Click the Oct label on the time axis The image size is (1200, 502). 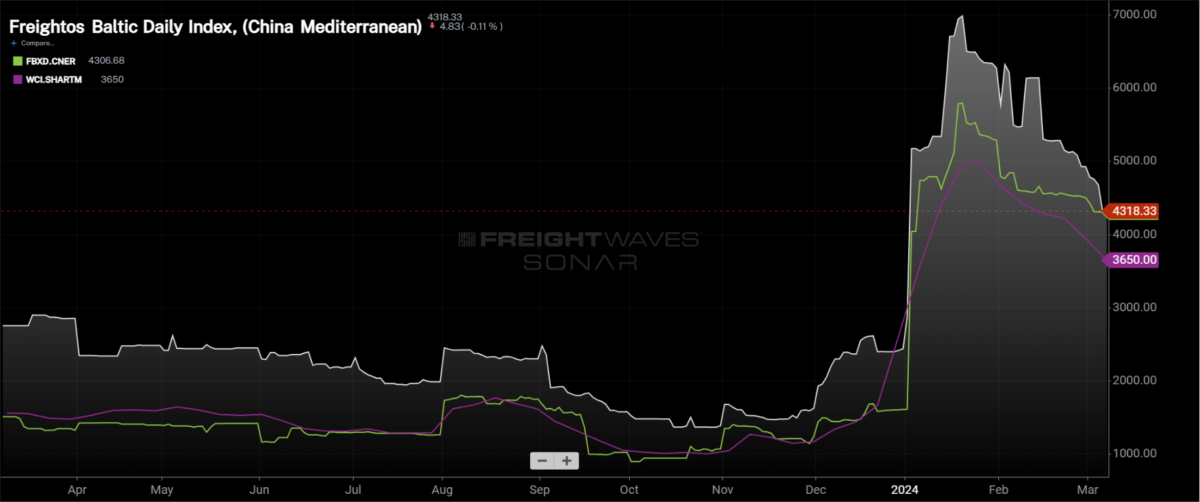pyautogui.click(x=631, y=491)
